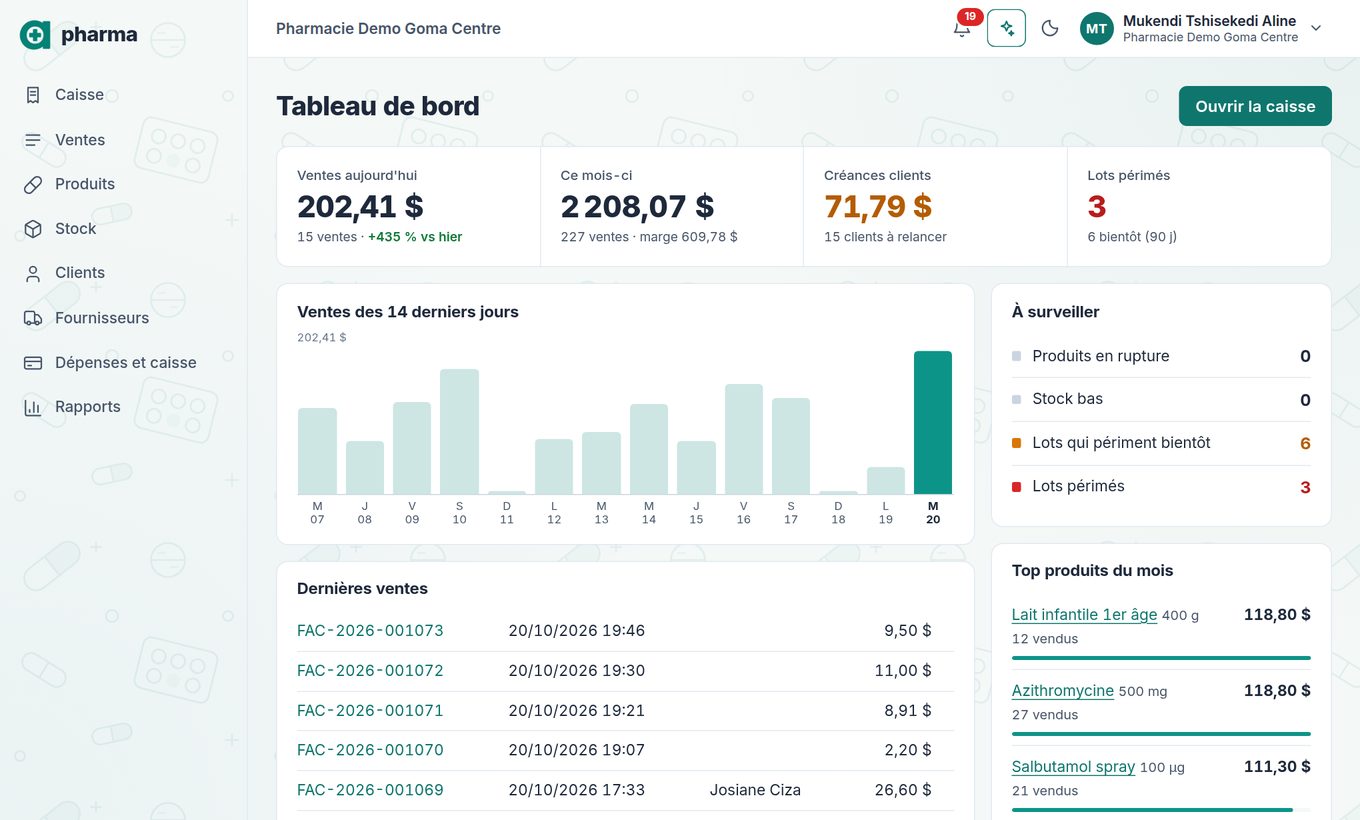Viewport: 1360px width, 820px height.
Task: Click the 11,00 $ amount in latest sales
Action: 903,671
